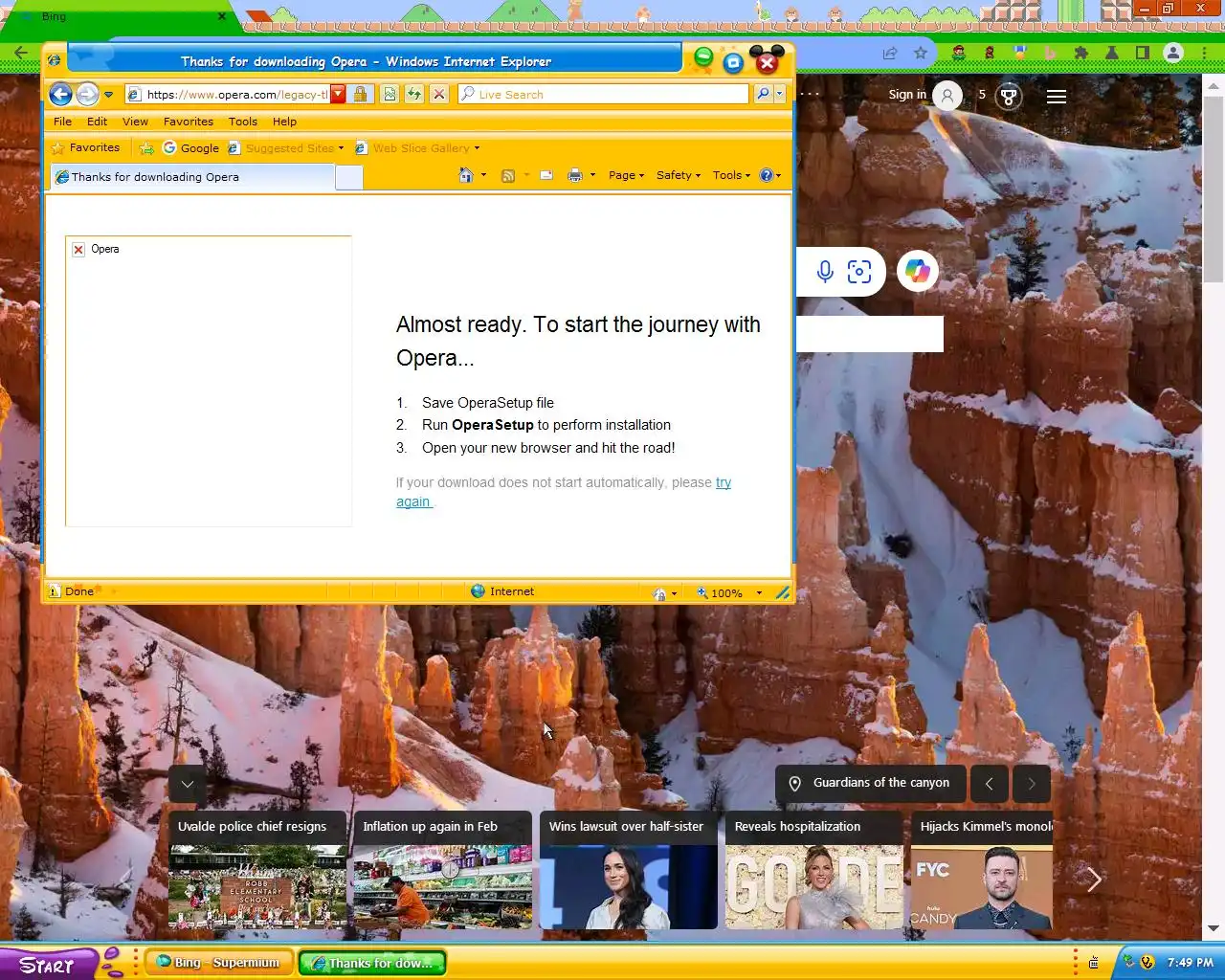Open the Edit menu in IE
Viewport: 1225px width, 980px height.
97,122
